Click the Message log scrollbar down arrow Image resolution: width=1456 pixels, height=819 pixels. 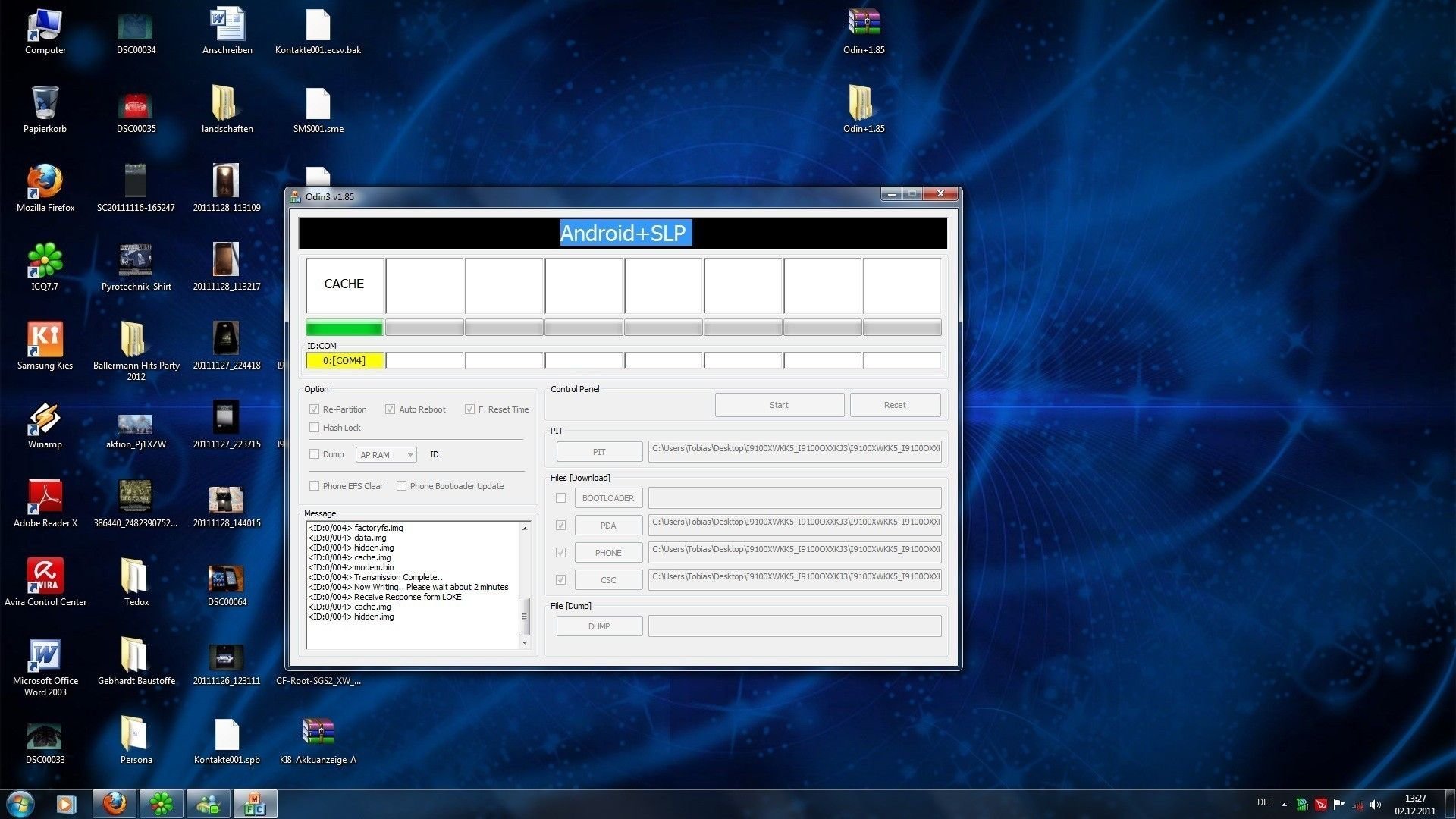524,643
